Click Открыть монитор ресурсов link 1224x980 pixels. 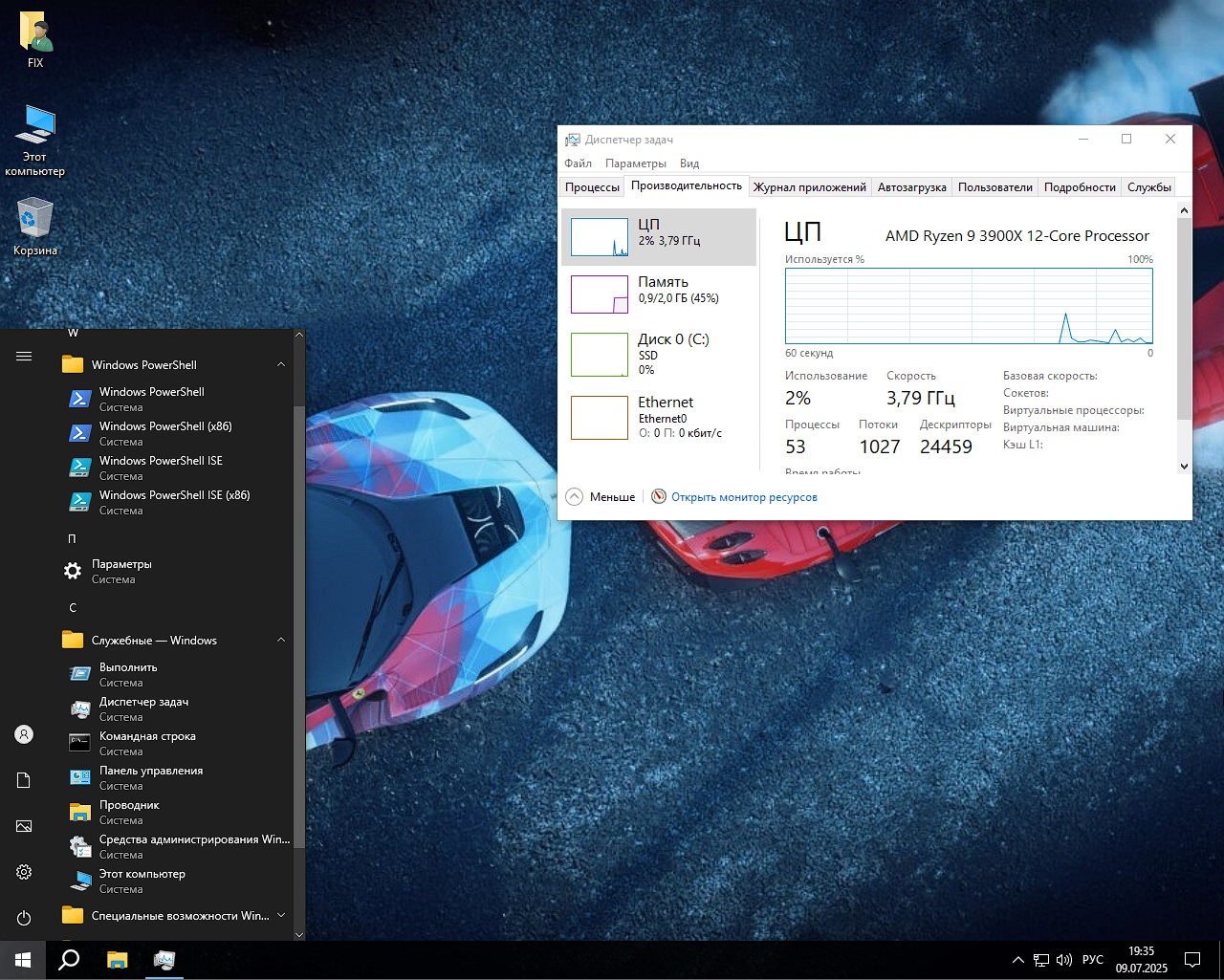pyautogui.click(x=744, y=497)
